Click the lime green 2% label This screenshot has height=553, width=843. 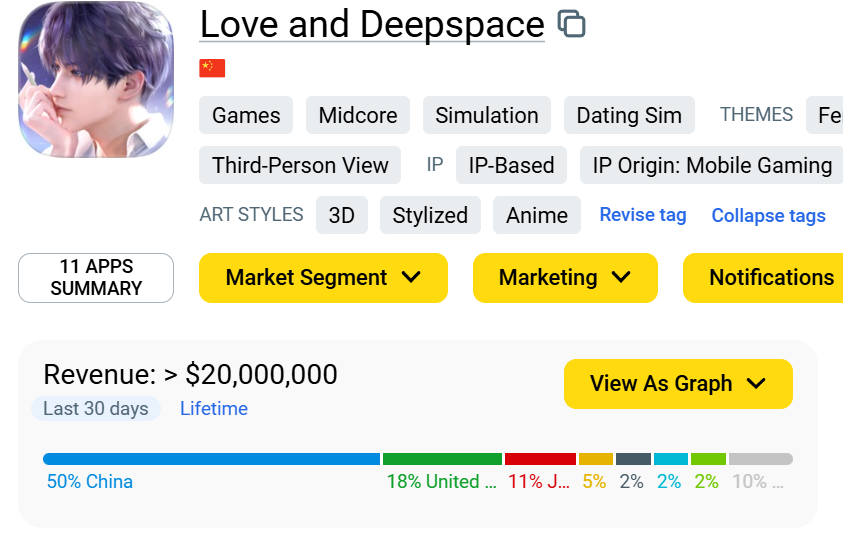tap(706, 482)
